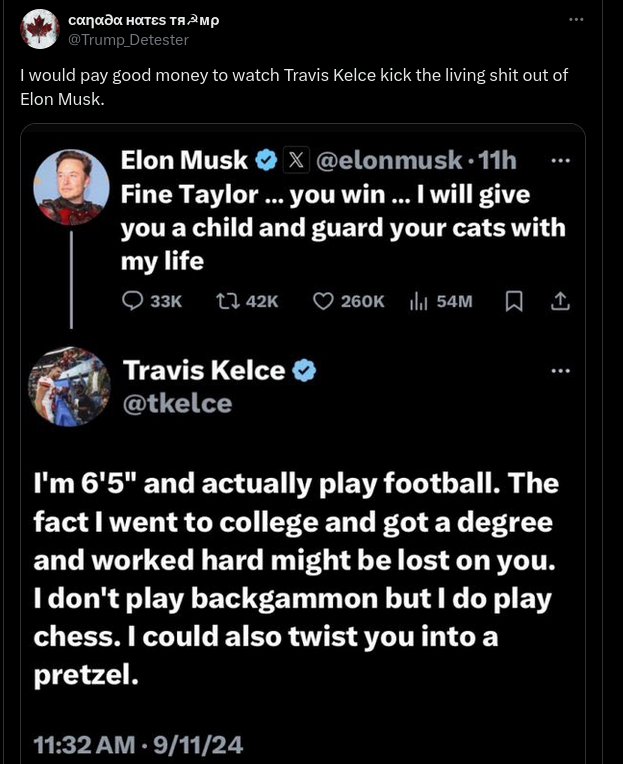Click the 11:32 AM 9/11/24 timestamp

139,745
